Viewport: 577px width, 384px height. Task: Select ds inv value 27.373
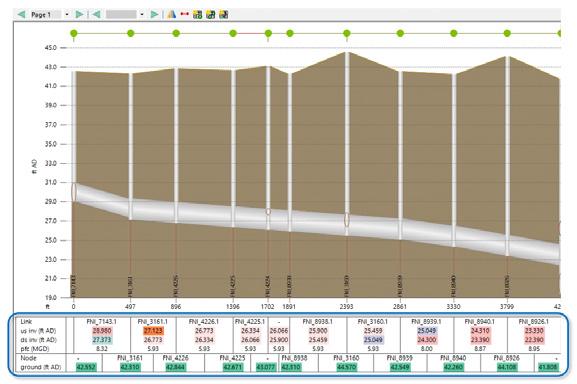[x=102, y=339]
